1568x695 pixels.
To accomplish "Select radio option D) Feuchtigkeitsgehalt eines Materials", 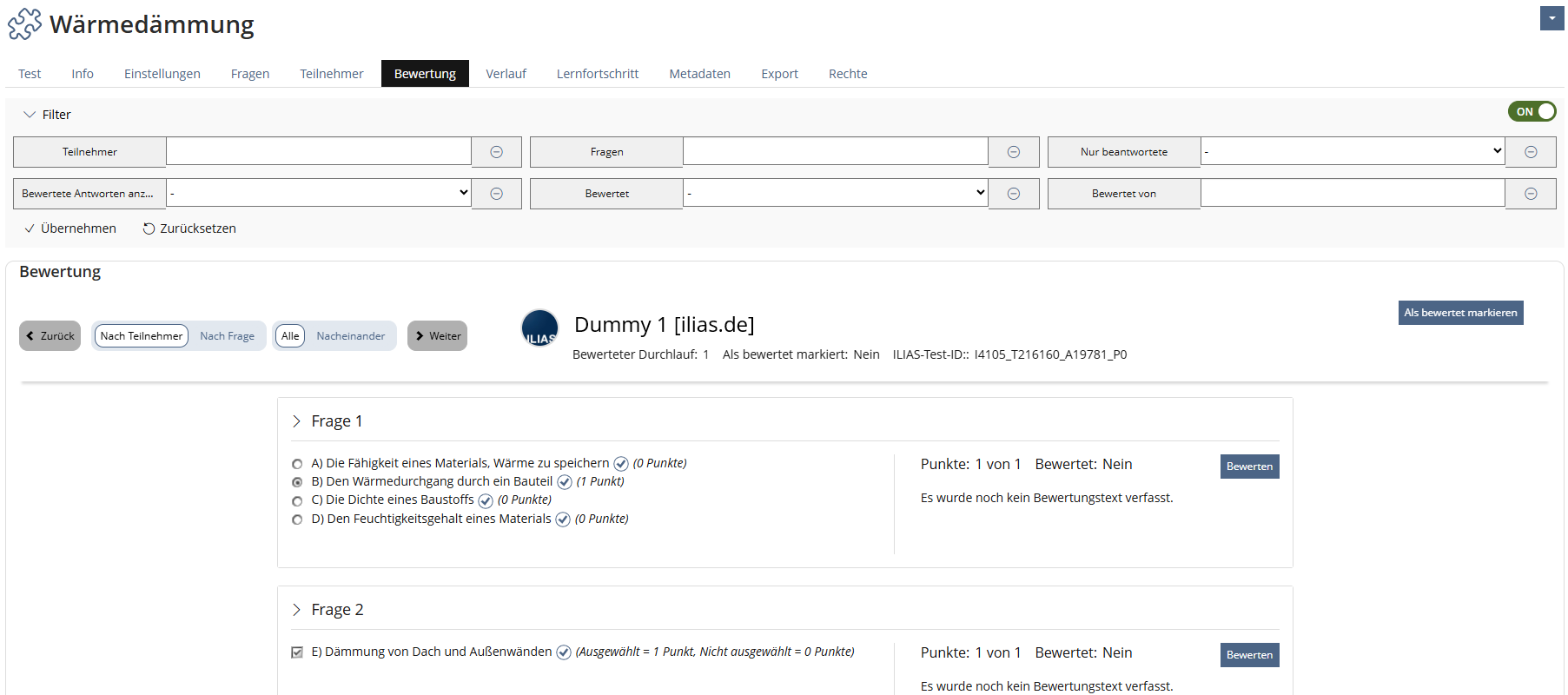I will (x=297, y=520).
